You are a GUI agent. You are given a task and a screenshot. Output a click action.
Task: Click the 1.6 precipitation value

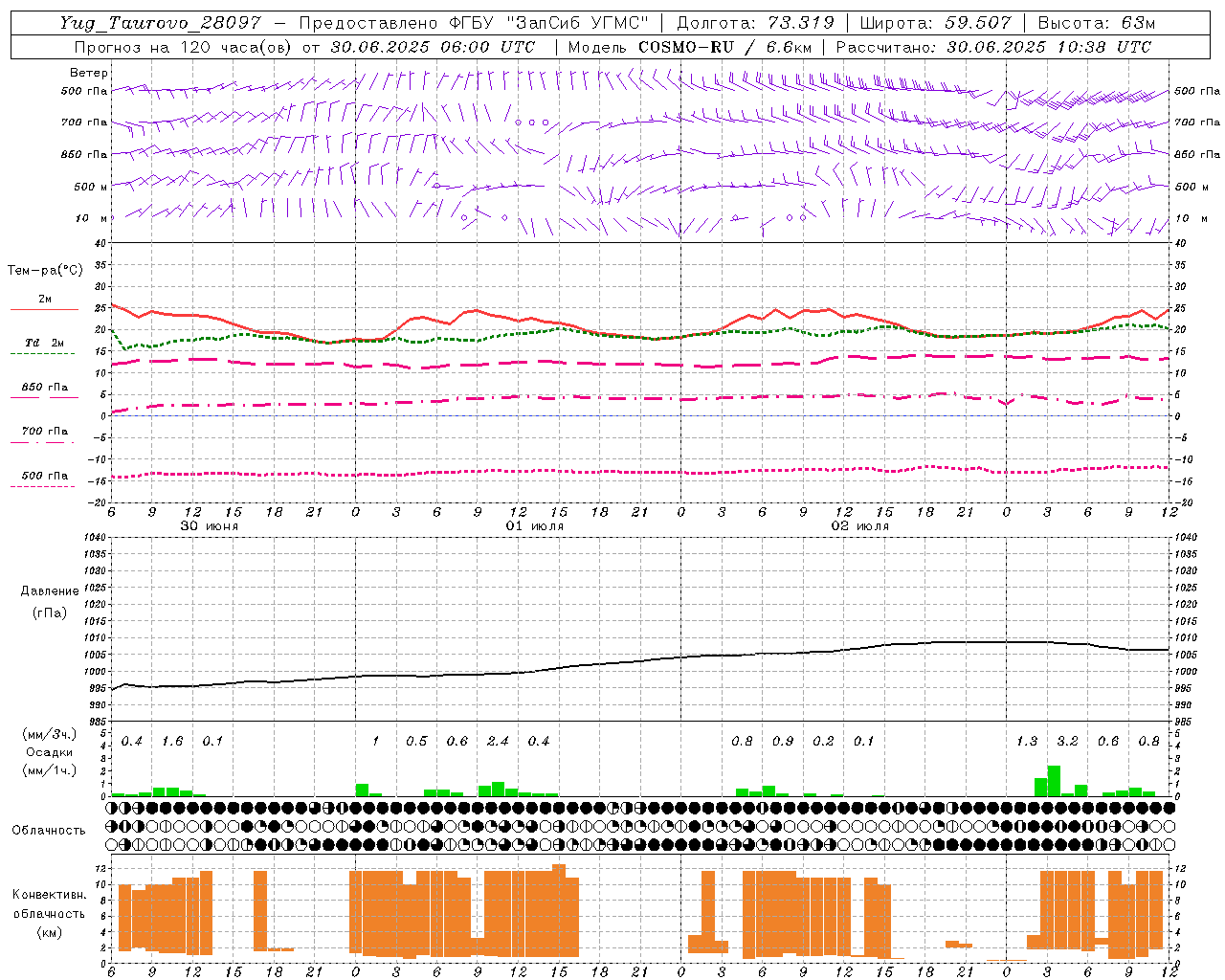click(x=172, y=742)
